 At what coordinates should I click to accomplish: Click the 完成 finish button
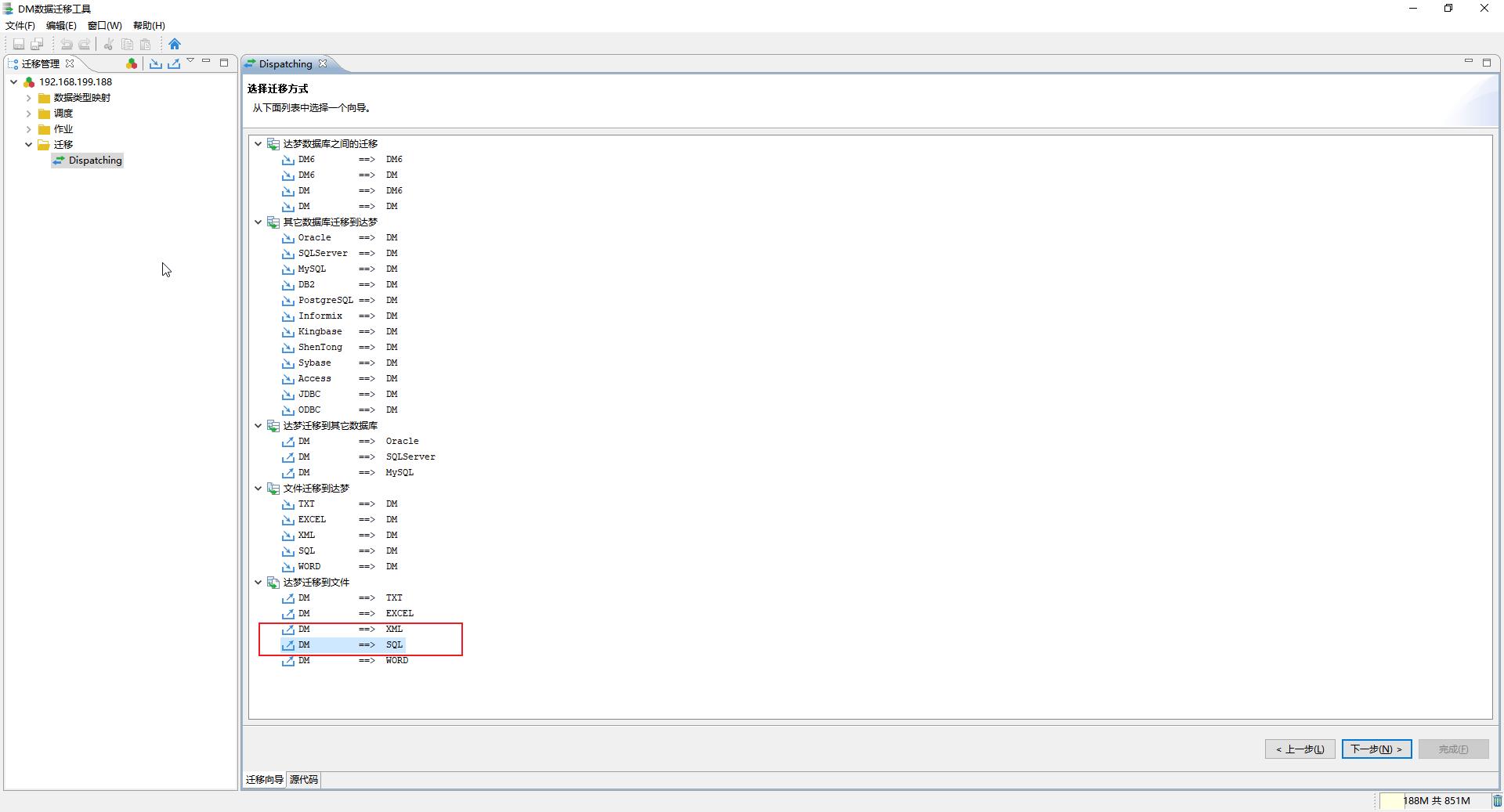[1453, 749]
